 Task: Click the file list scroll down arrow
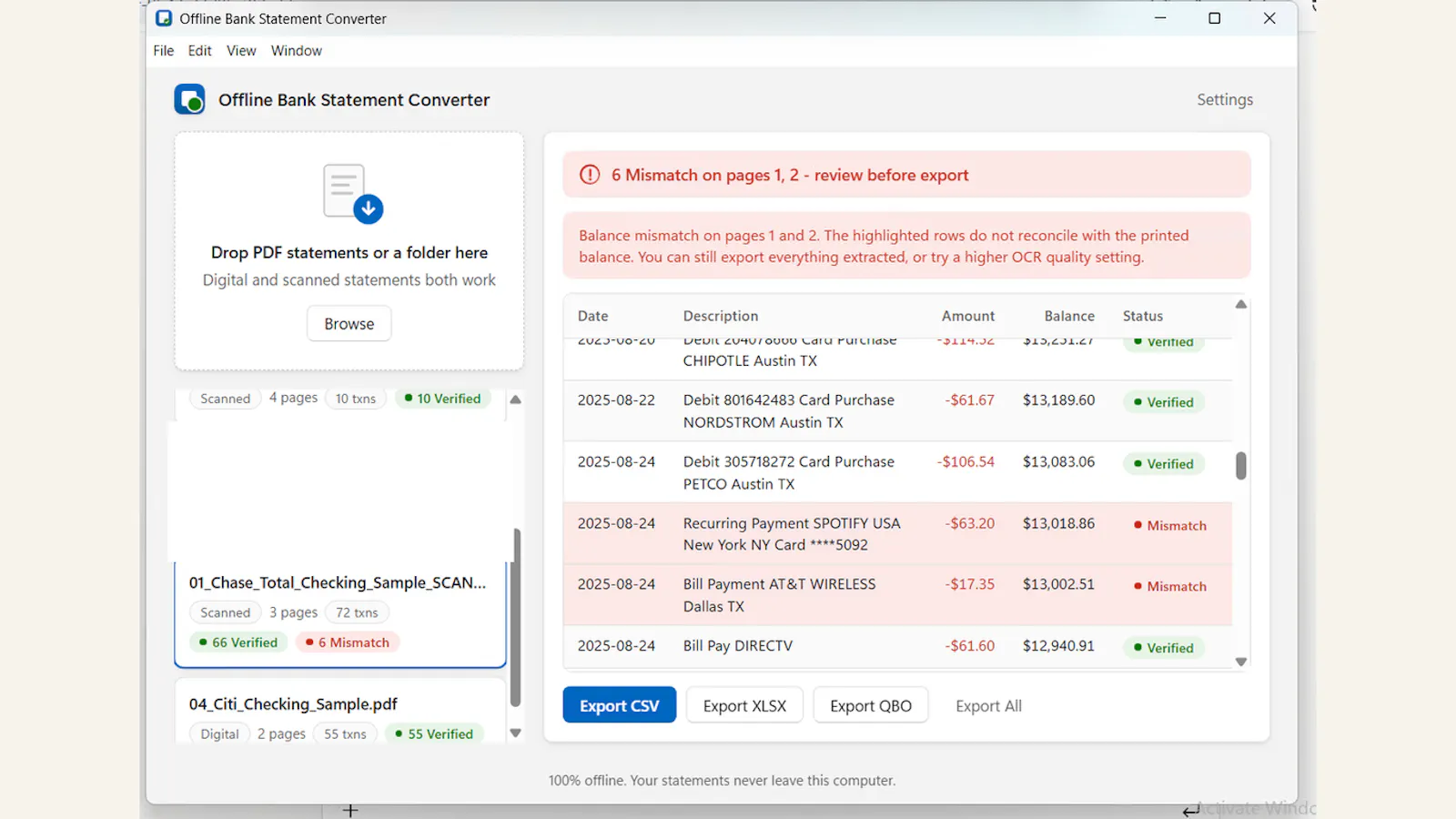coord(516,733)
